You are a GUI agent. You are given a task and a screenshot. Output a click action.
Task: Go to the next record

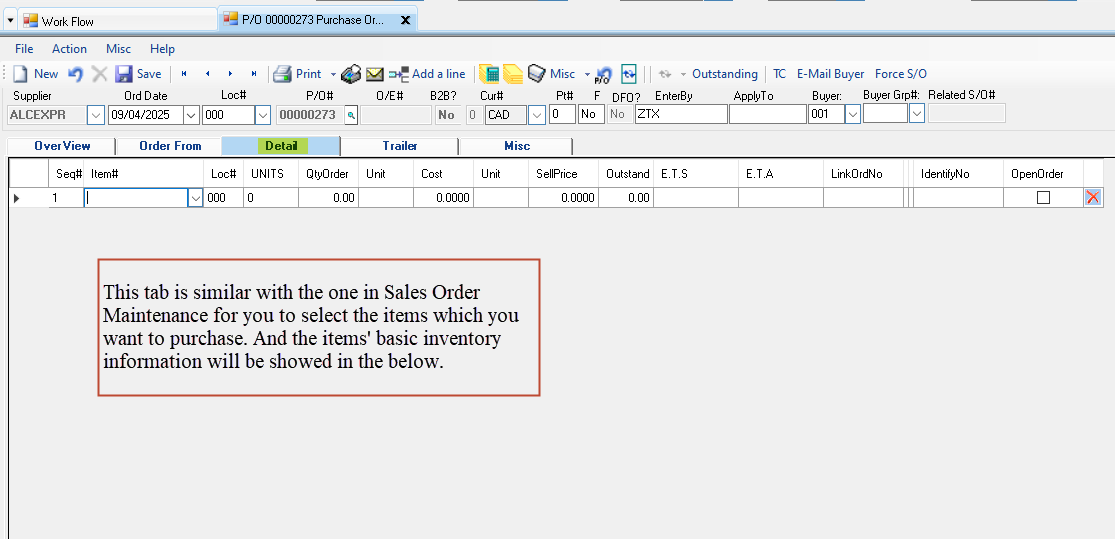[230, 74]
